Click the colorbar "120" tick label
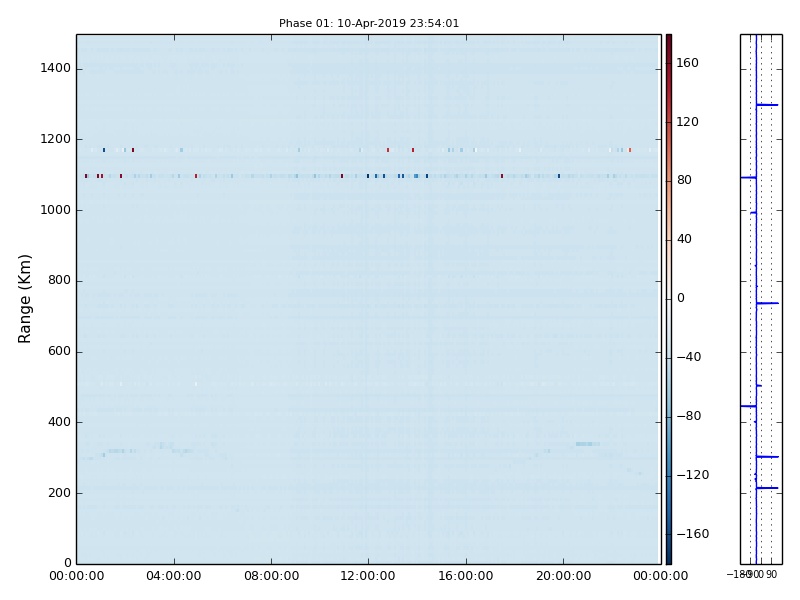This screenshot has width=800, height=600. (687, 122)
